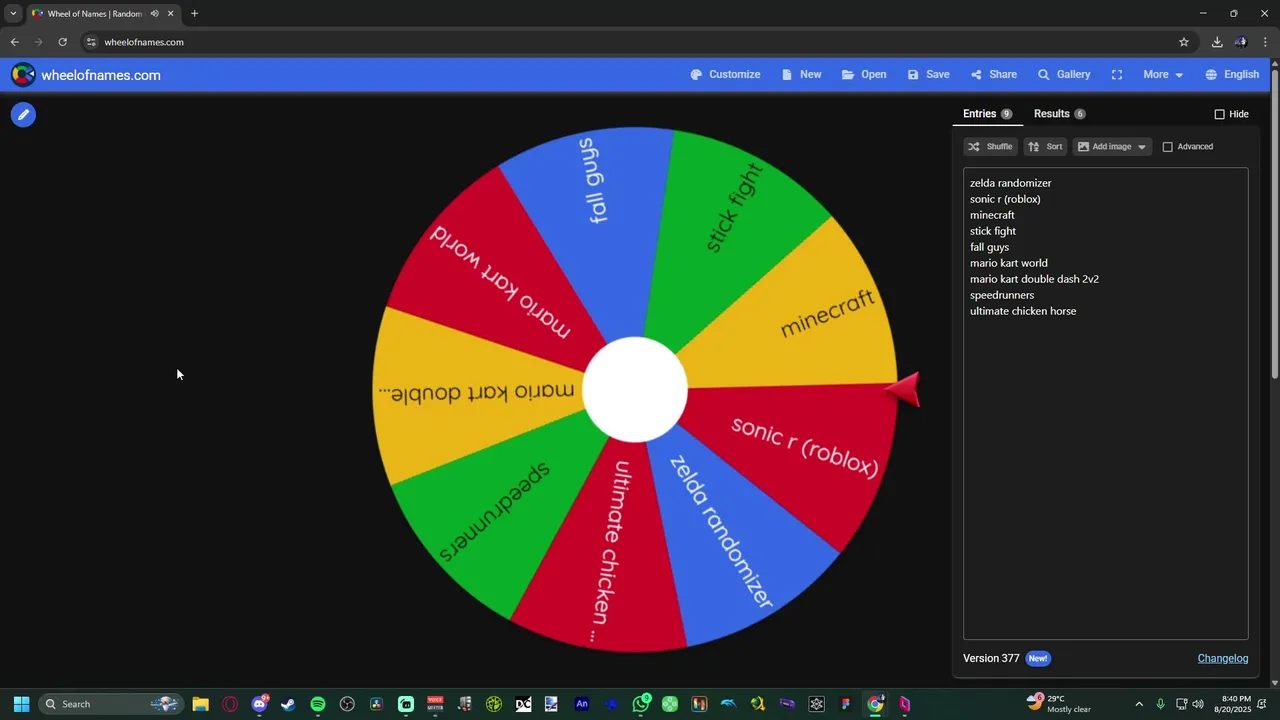Open File Explorer from taskbar
Viewport: 1280px width, 720px height.
tap(201, 704)
